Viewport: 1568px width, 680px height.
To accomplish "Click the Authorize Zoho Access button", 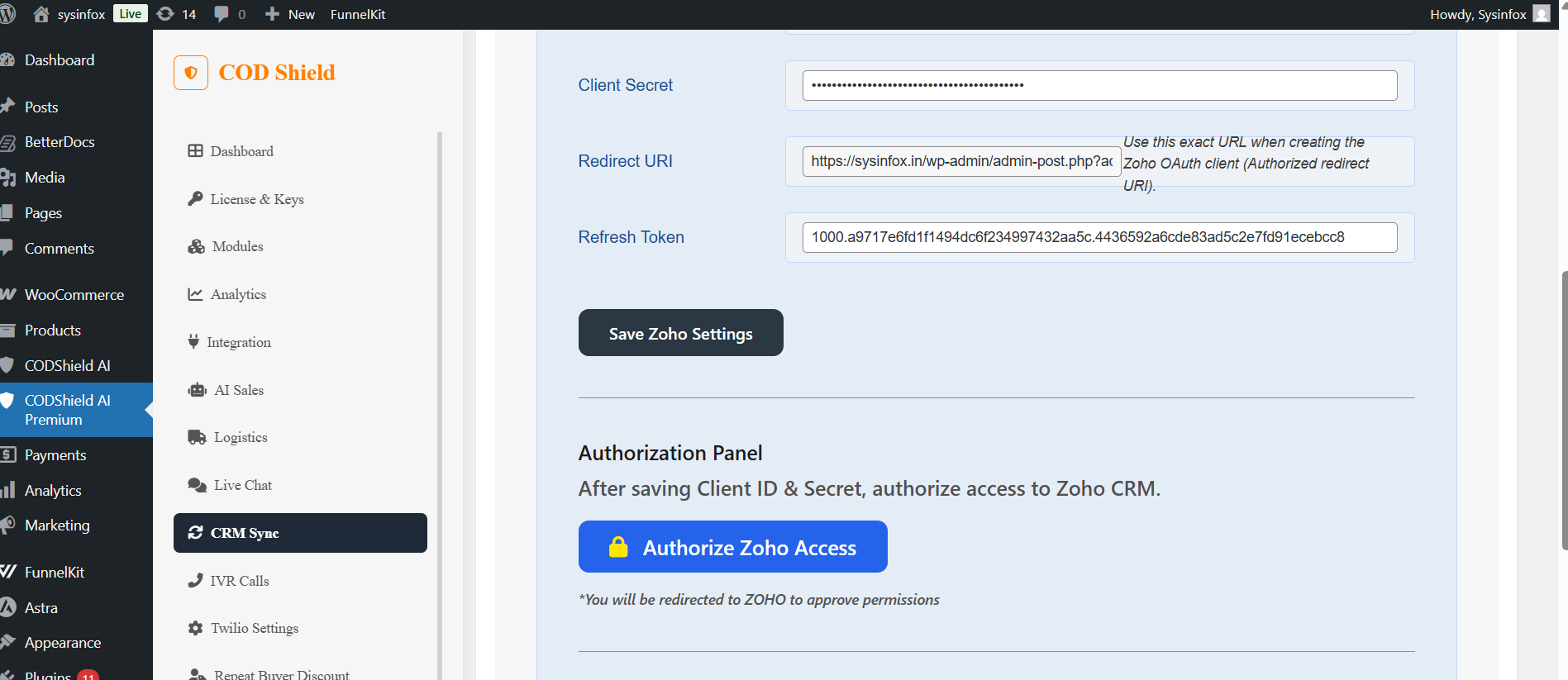I will point(732,547).
